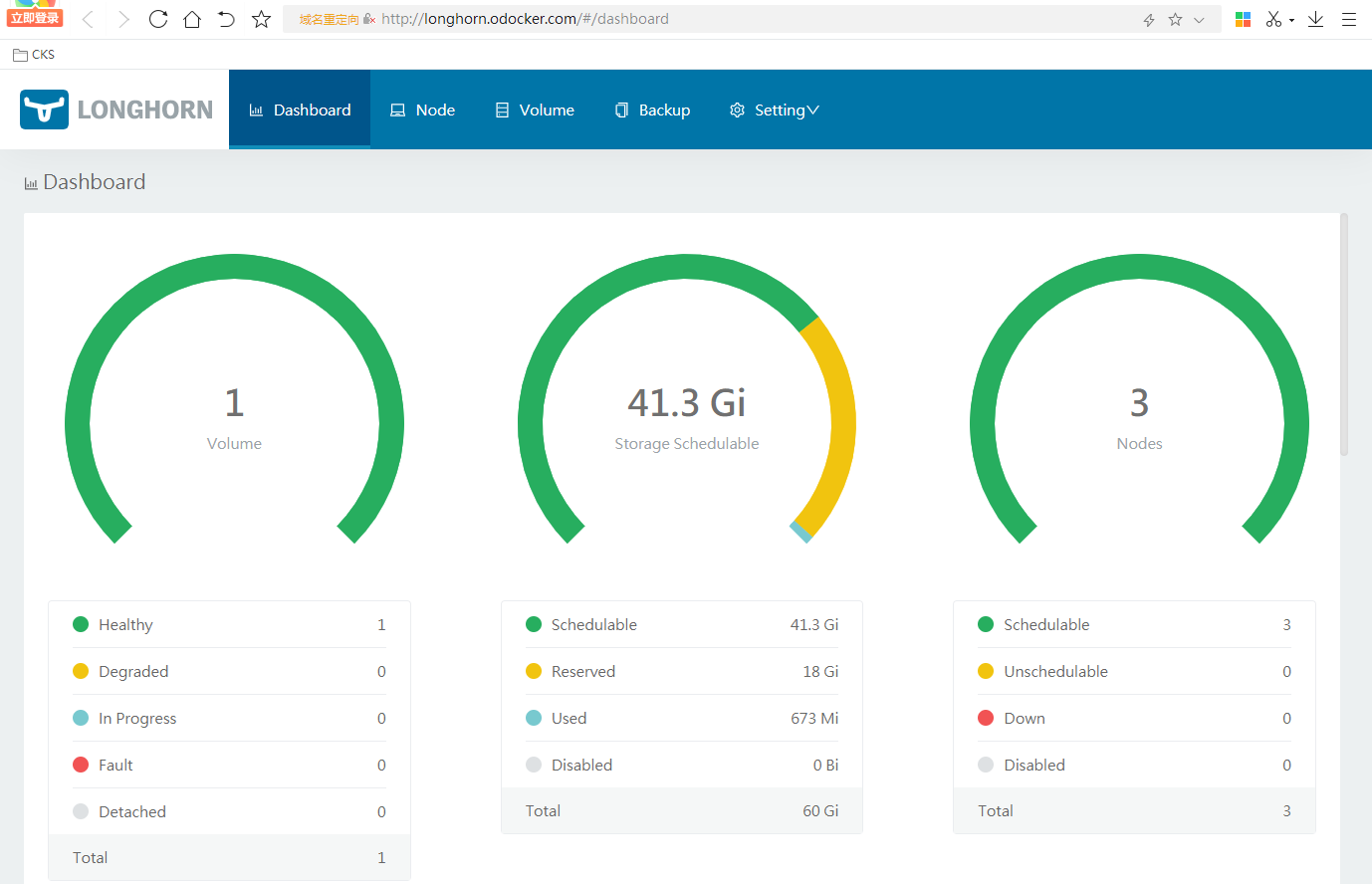Open the CKS bookmarks folder

(34, 55)
